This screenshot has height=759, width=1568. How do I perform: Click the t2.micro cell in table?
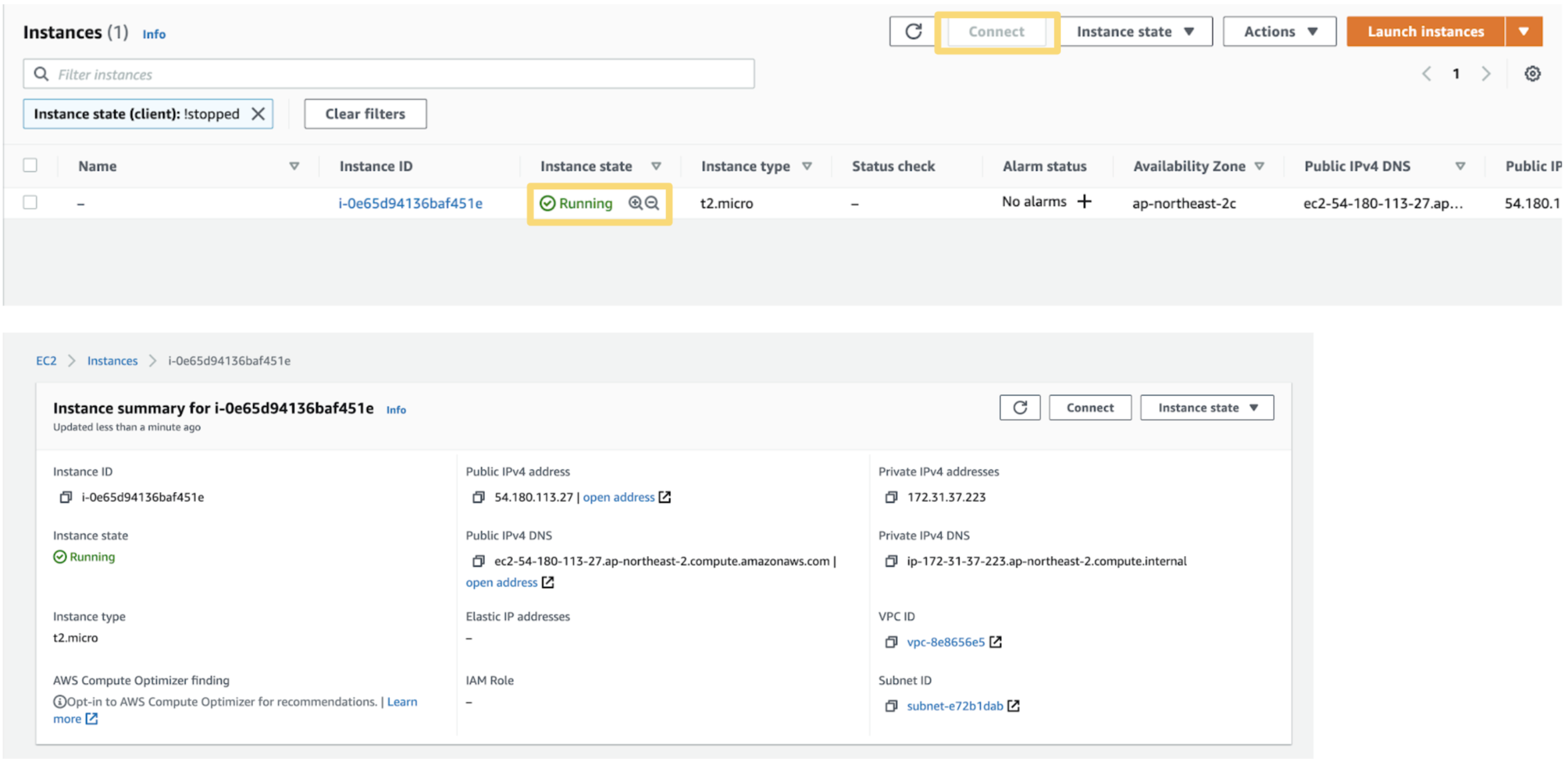point(726,203)
